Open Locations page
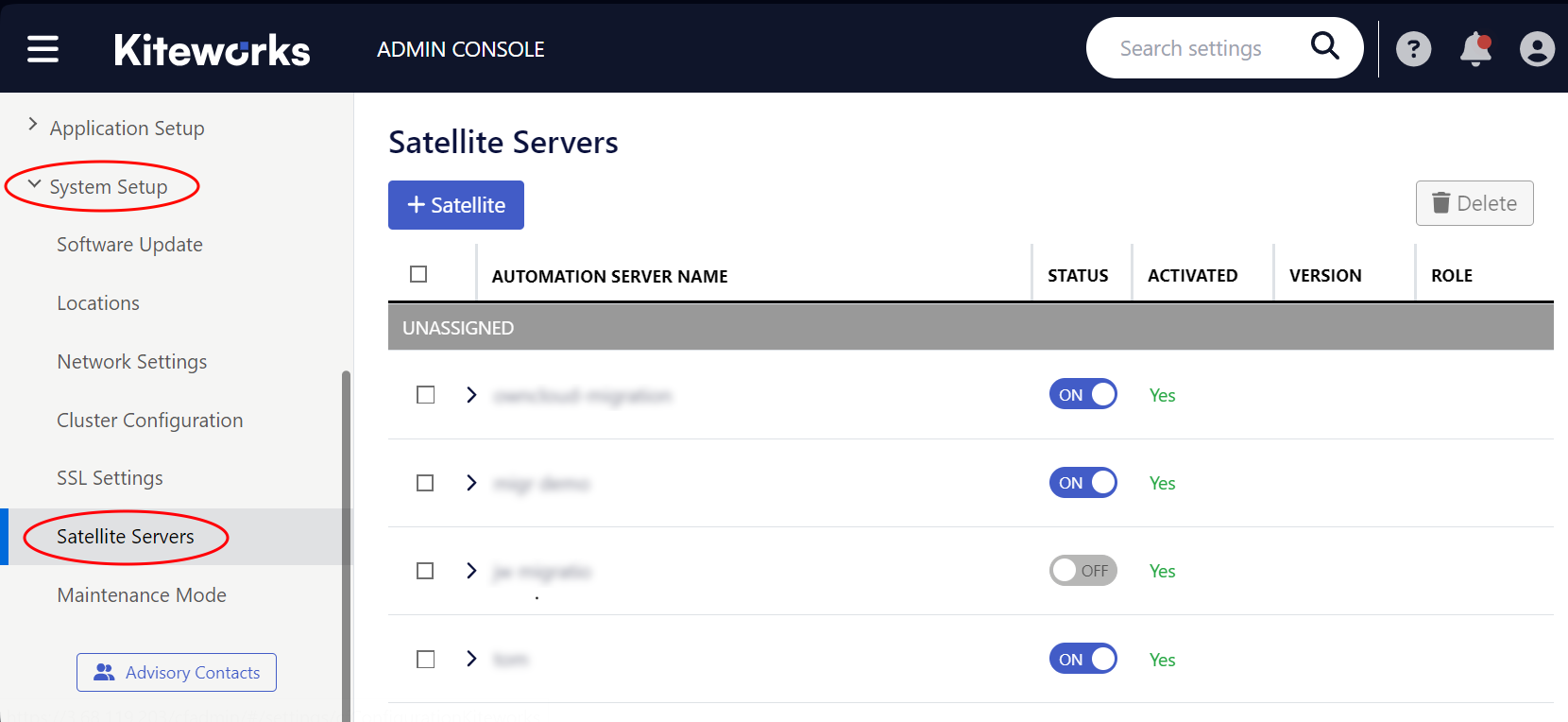The height and width of the screenshot is (722, 1568). 98,303
